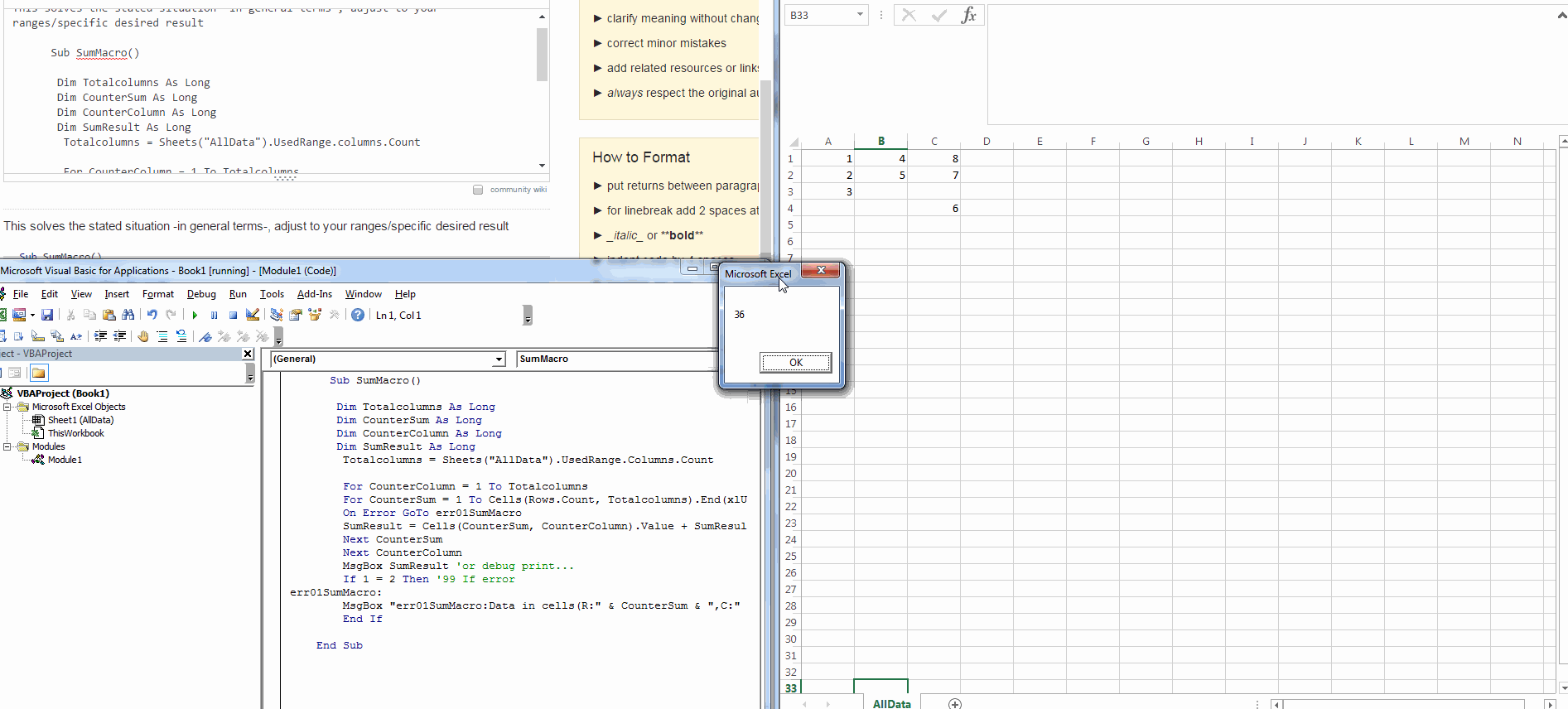Viewport: 1568px width, 709px height.
Task: Switch to the AllData sheet tab
Action: tap(891, 703)
